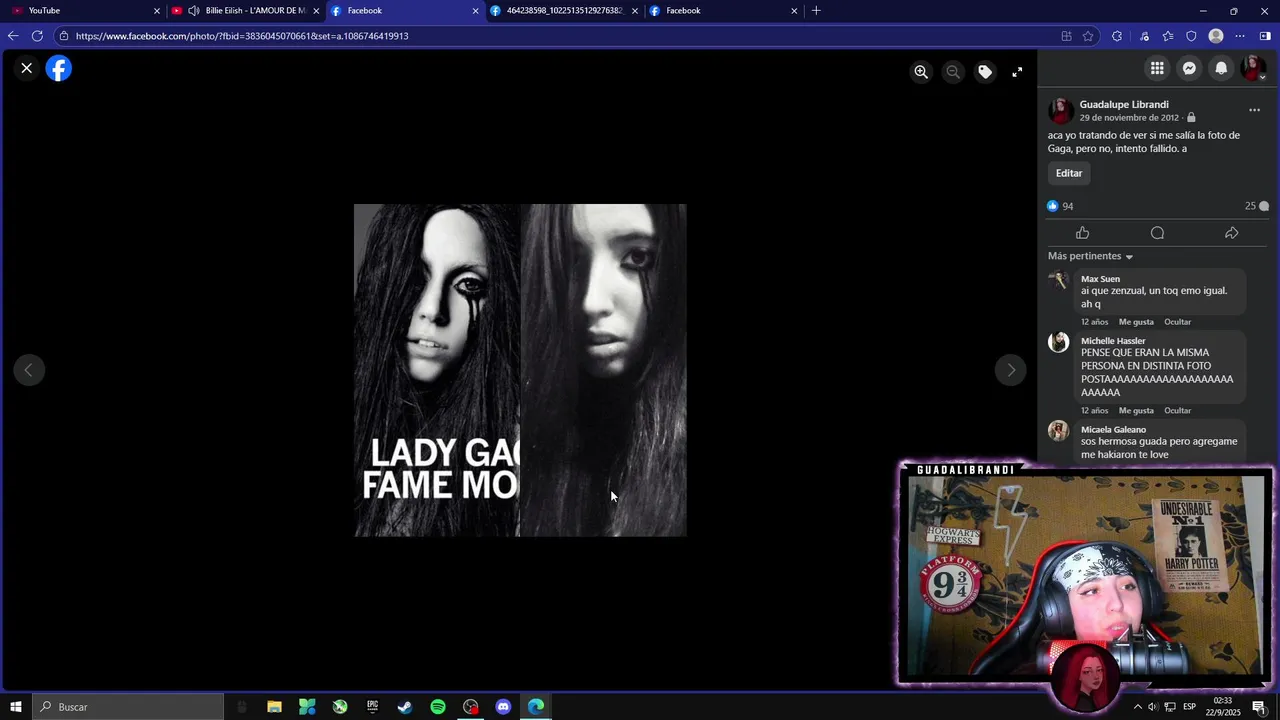This screenshot has width=1280, height=720.
Task: Switch to the YouTube browser tab
Action: coord(80,10)
